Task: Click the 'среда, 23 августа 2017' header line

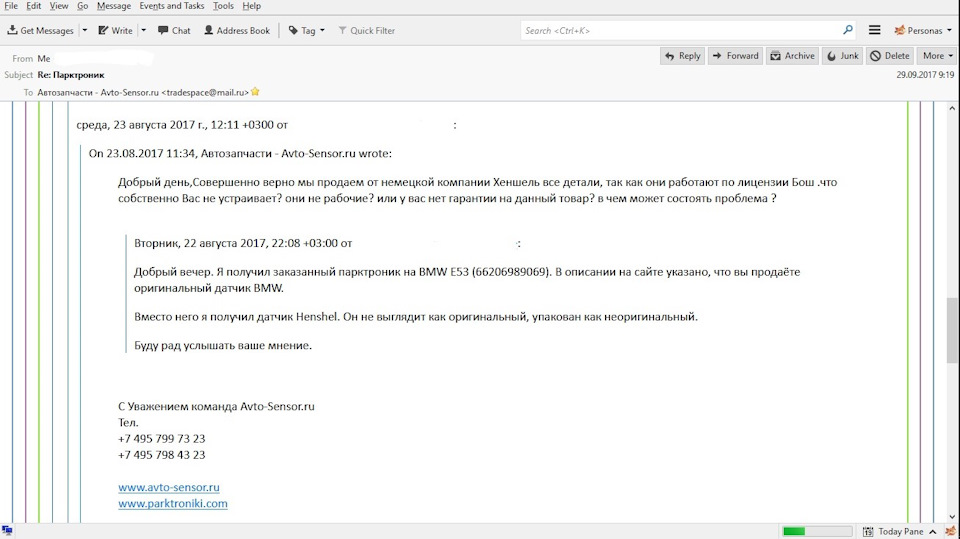Action: click(x=182, y=125)
